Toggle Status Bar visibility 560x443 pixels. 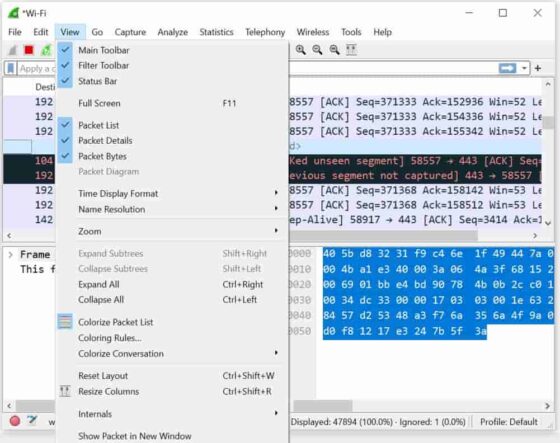coord(172,81)
